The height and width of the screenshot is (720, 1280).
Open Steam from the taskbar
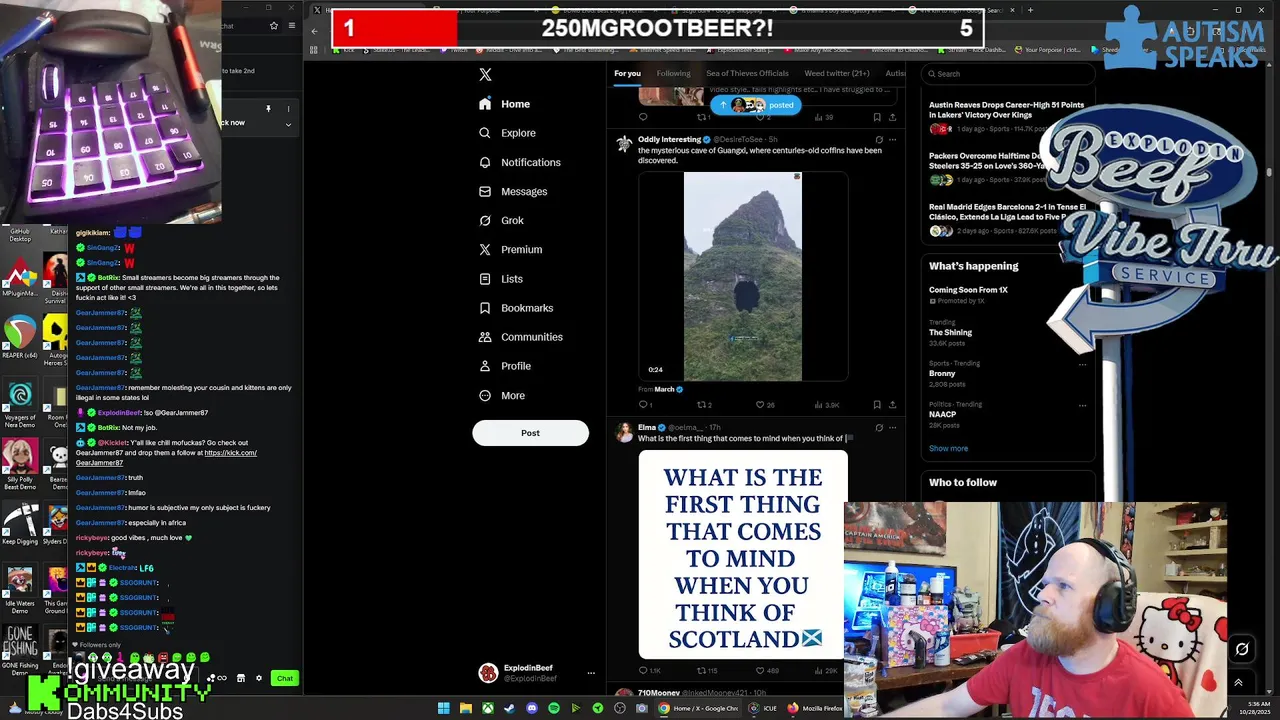tap(509, 708)
